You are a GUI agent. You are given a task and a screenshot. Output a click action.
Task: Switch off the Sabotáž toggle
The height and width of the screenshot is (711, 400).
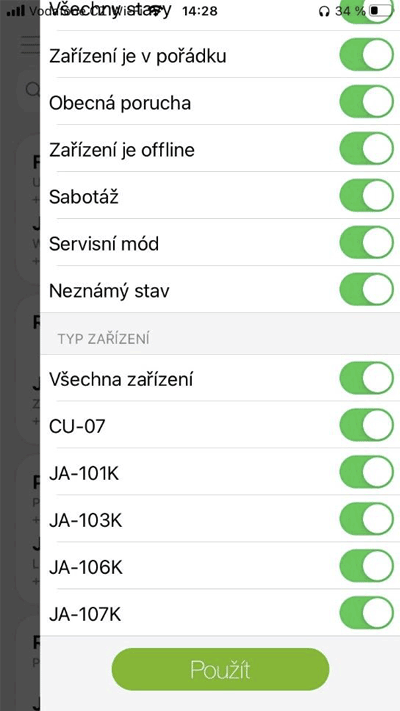tap(366, 195)
